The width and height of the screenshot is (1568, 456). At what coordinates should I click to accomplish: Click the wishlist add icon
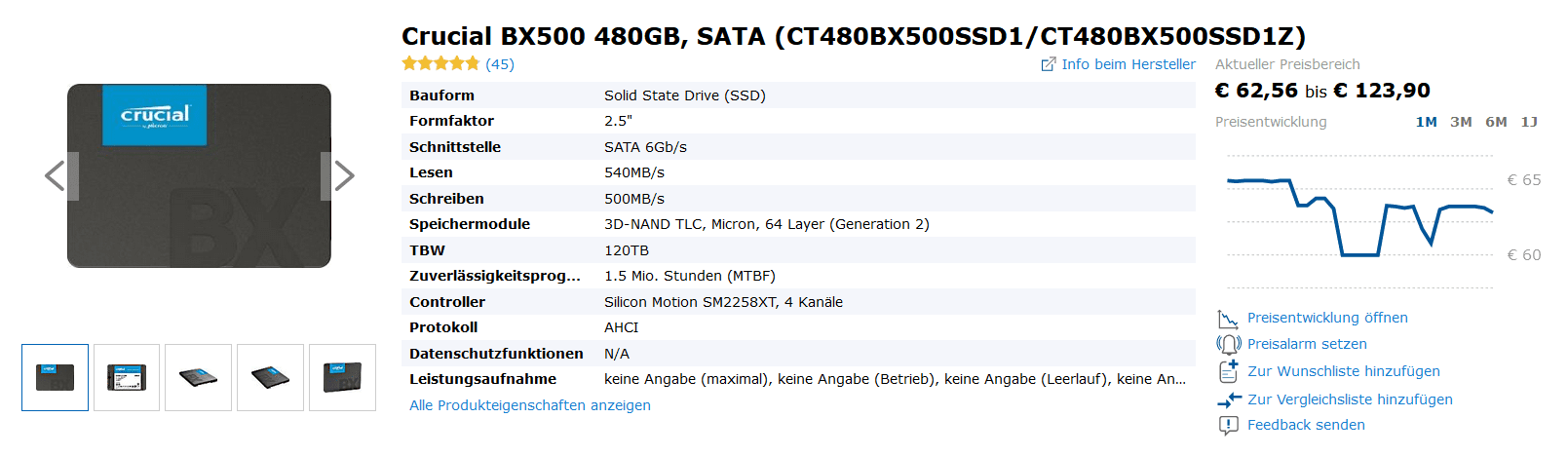coord(1228,372)
